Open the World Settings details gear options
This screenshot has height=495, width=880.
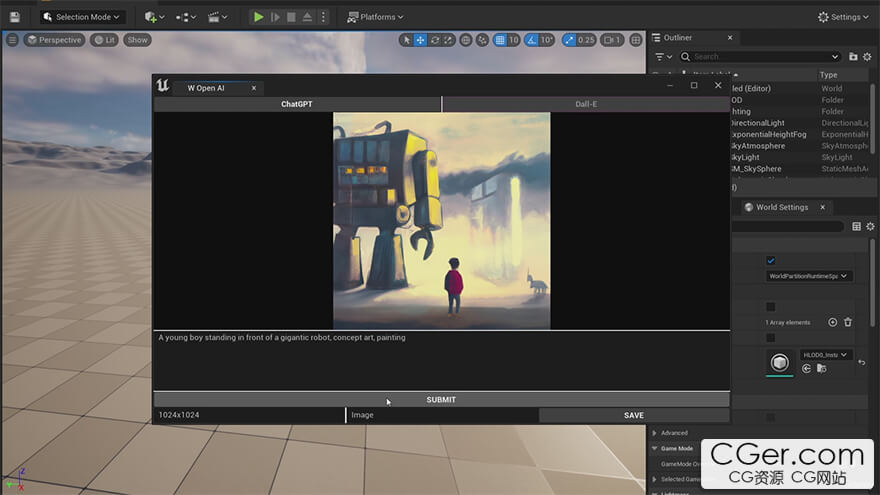coord(870,226)
